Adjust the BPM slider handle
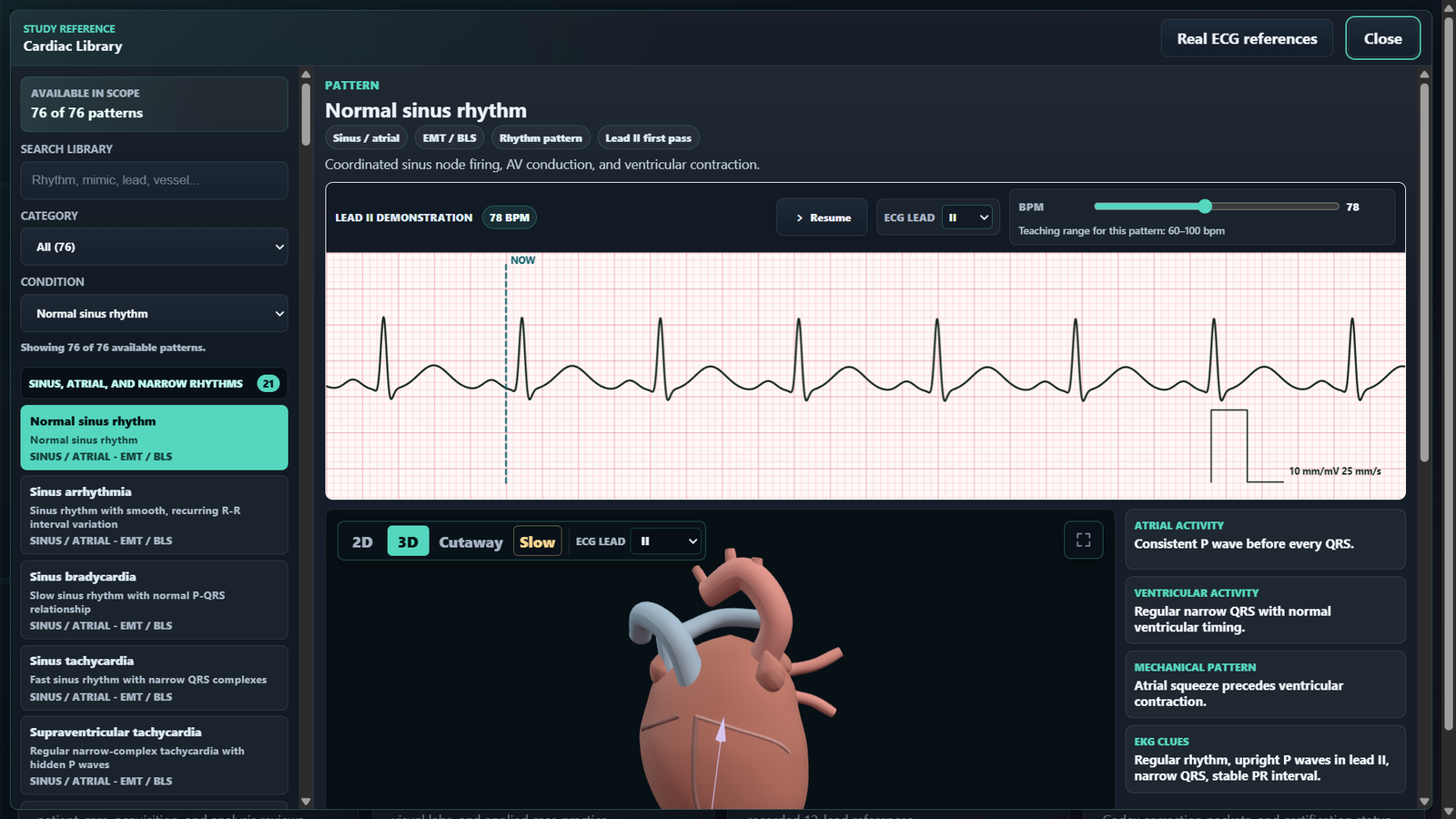1456x819 pixels. [1205, 207]
